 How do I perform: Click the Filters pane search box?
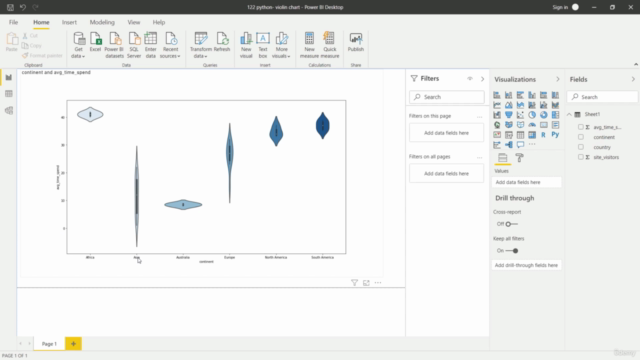tap(447, 97)
